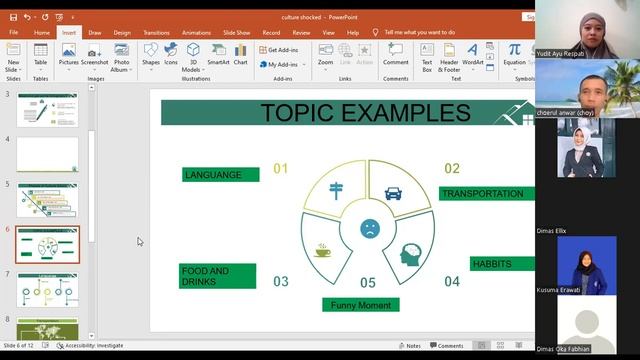640x360 pixels.
Task: Click the car icon in diagram
Action: pos(393,193)
